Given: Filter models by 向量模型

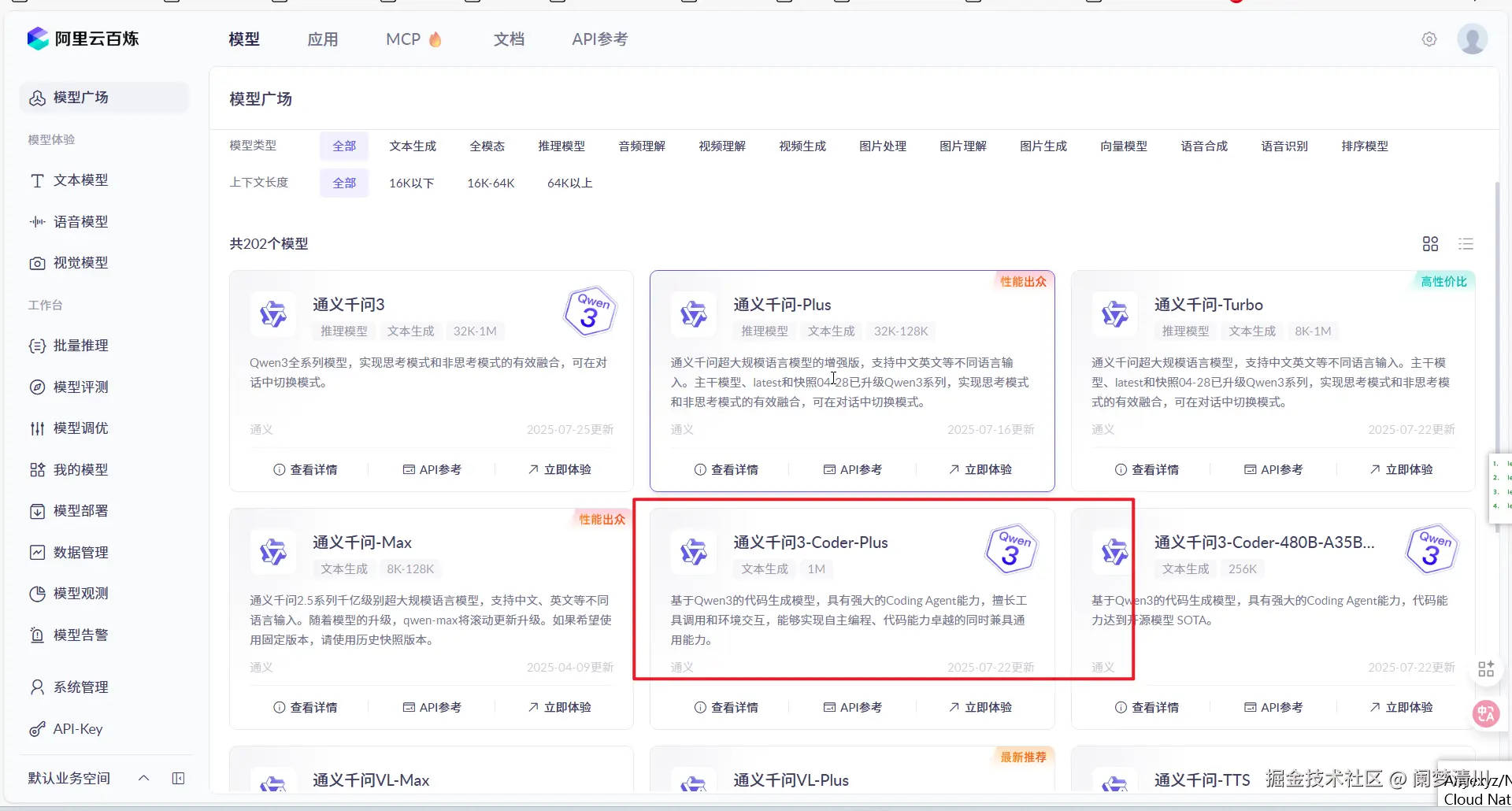Looking at the screenshot, I should tap(1124, 146).
